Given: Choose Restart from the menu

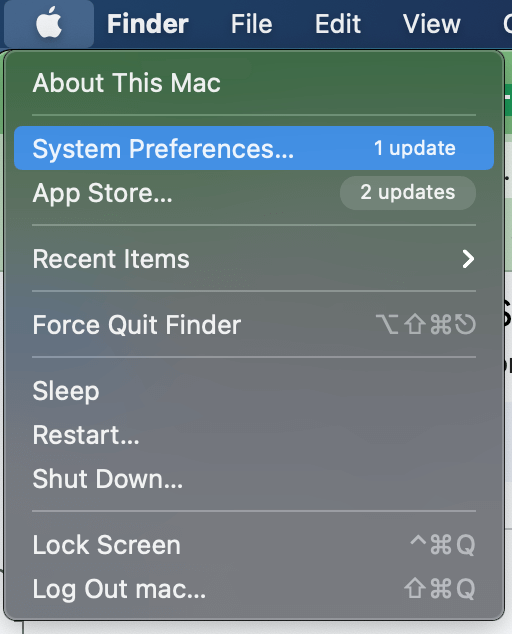Looking at the screenshot, I should coord(254,435).
